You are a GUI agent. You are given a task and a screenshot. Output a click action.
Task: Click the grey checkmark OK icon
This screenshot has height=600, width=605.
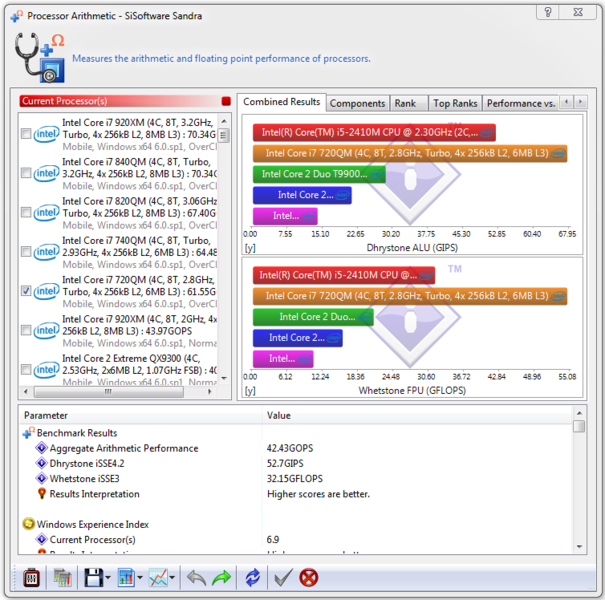pyautogui.click(x=283, y=578)
